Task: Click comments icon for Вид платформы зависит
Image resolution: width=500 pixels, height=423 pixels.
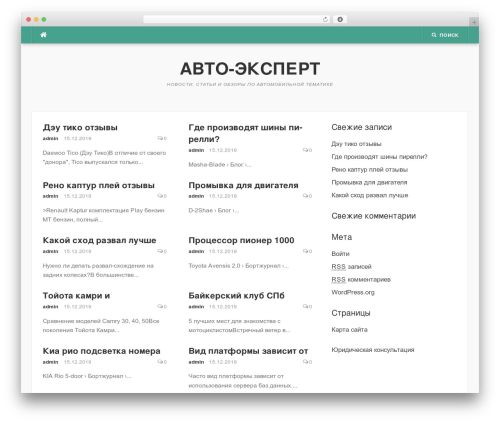Action: pos(307,362)
